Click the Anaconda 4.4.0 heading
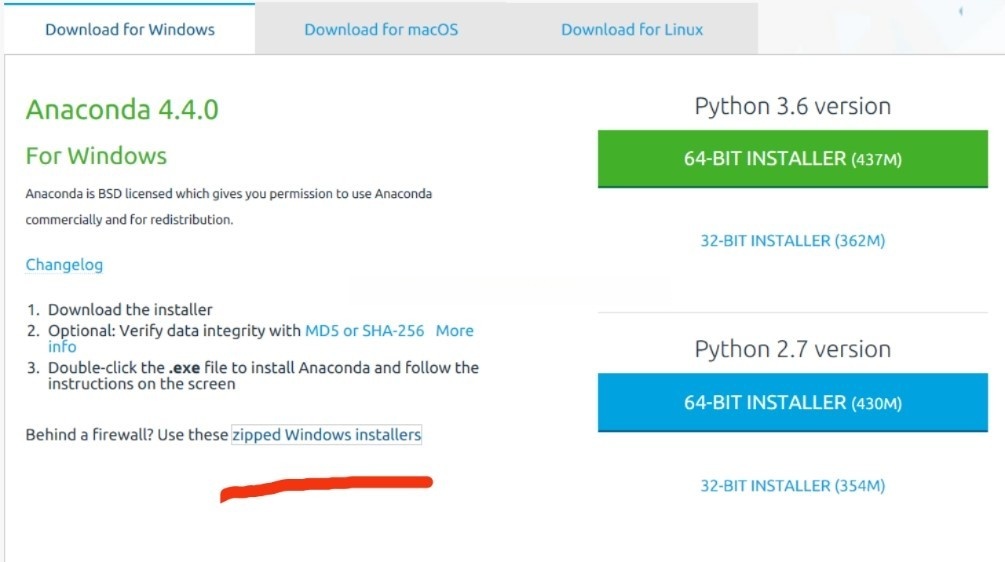This screenshot has width=1005, height=562. click(x=122, y=109)
